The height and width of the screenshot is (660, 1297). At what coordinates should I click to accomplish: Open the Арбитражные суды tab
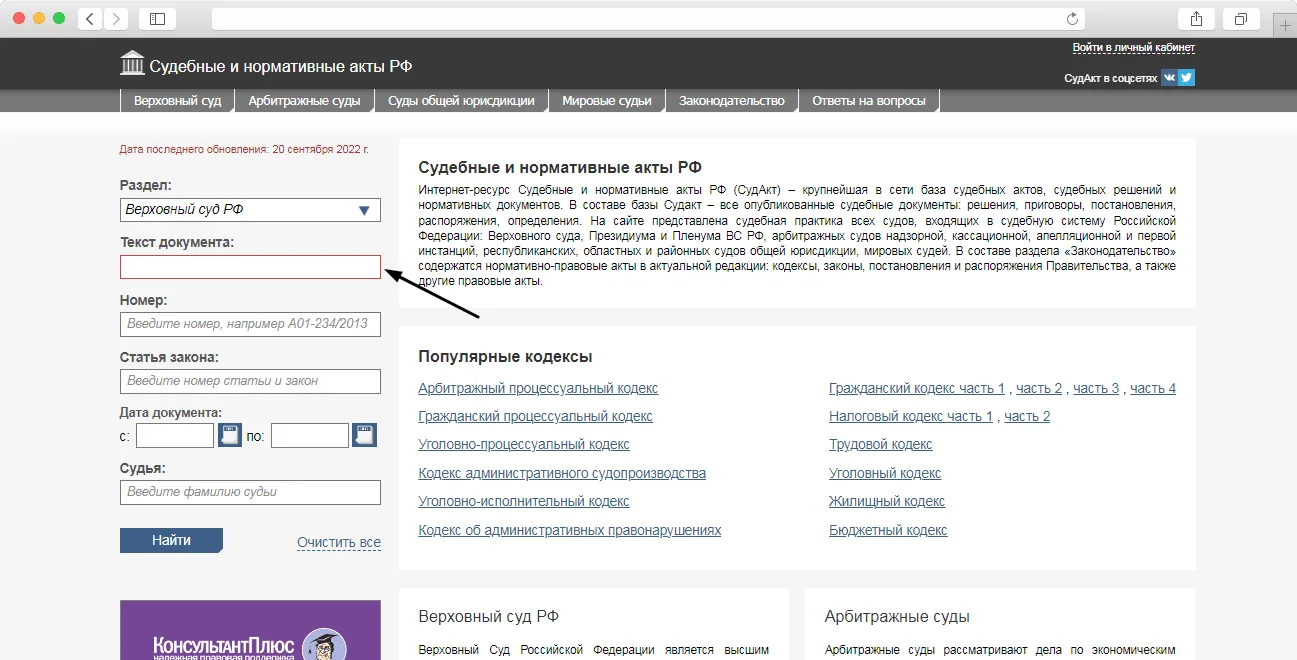(x=305, y=100)
